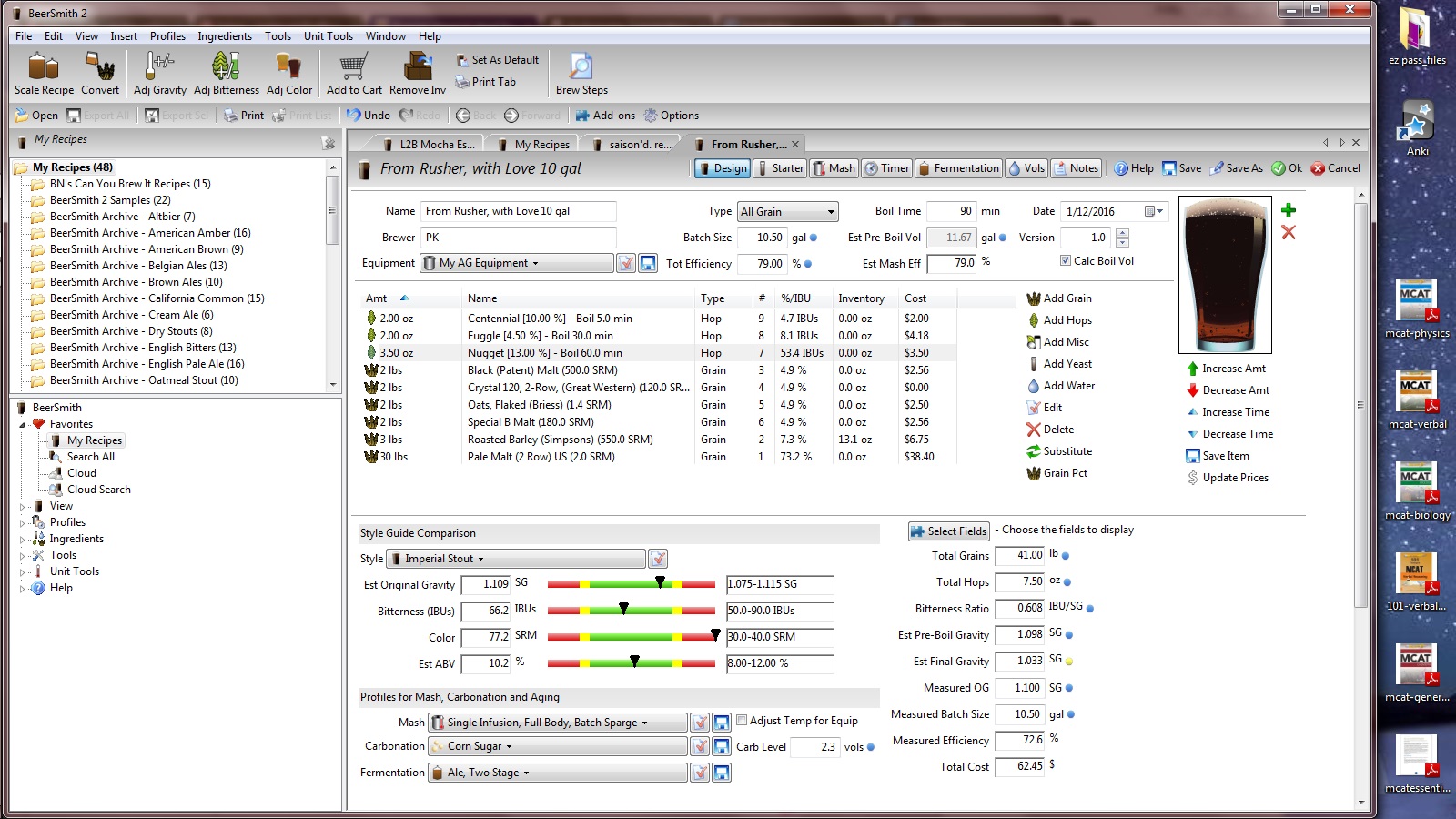Screen dimensions: 1456x819
Task: Click the Add Misc icon
Action: pyautogui.click(x=1034, y=342)
